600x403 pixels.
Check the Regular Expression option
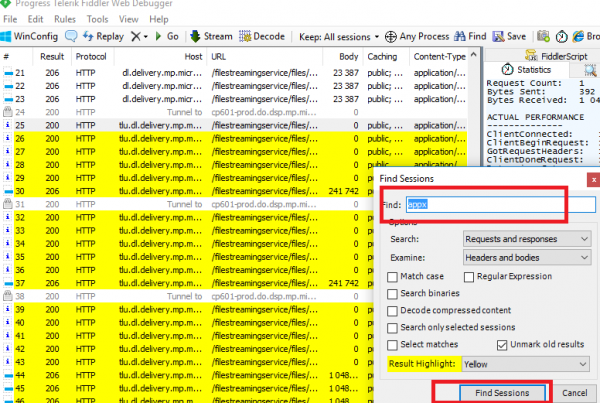click(471, 275)
